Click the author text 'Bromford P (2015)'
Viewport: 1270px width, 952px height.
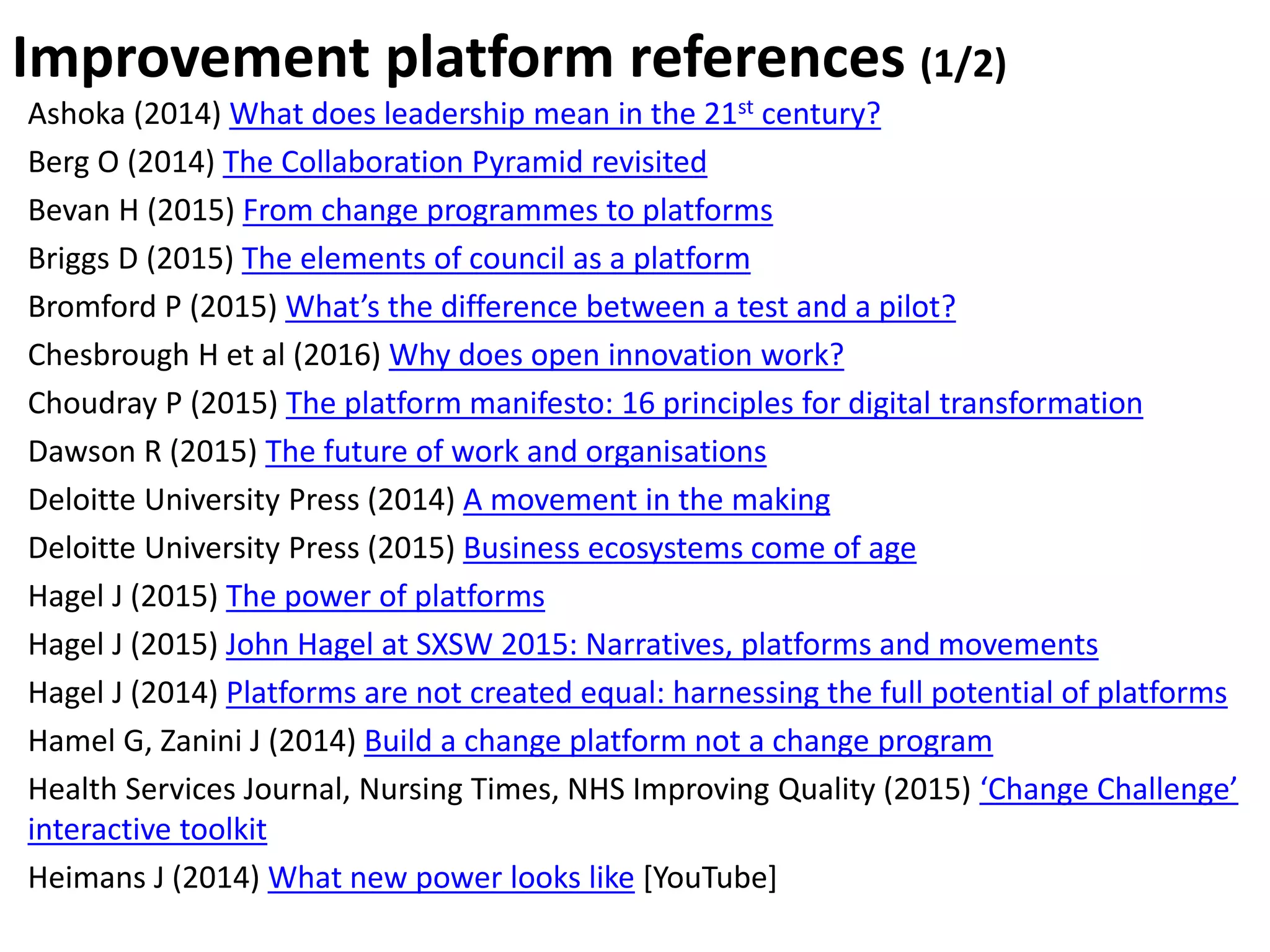point(153,307)
